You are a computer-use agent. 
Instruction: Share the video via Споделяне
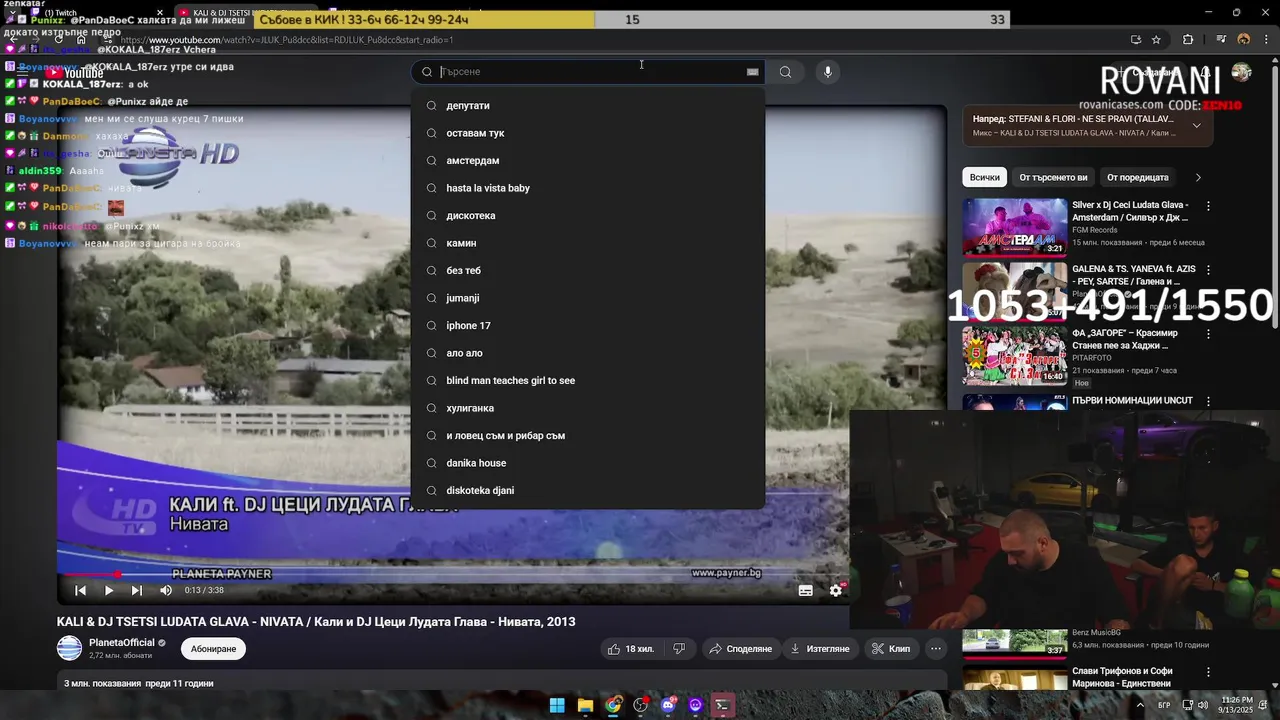[x=740, y=649]
